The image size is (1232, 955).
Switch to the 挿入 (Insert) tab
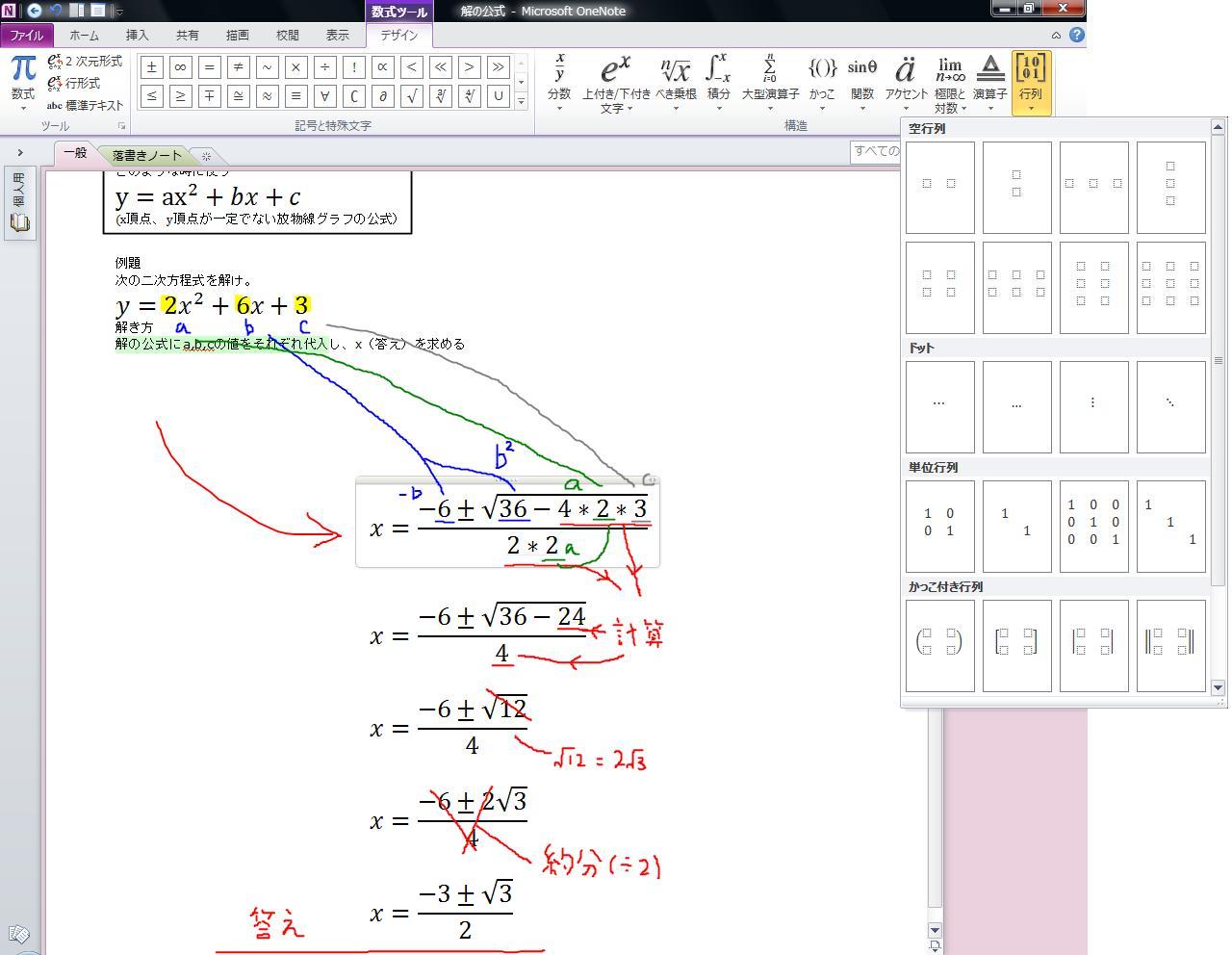click(137, 35)
